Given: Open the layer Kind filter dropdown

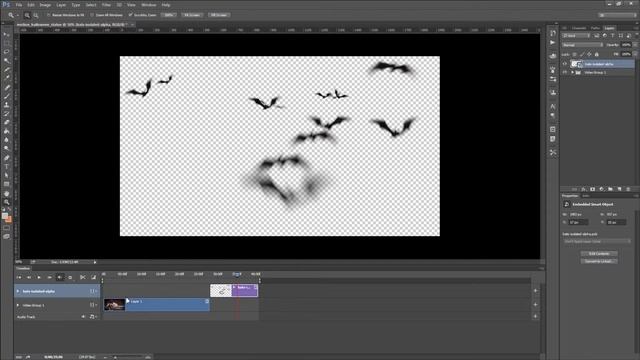Looking at the screenshot, I should point(576,36).
